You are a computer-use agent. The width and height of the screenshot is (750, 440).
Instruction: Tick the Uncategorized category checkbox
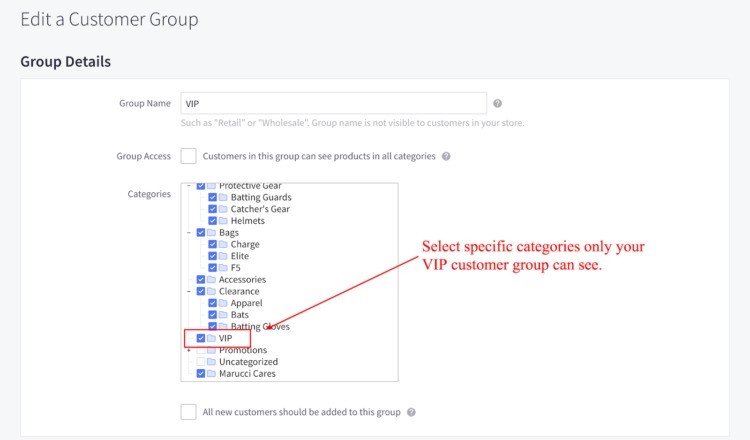click(201, 362)
